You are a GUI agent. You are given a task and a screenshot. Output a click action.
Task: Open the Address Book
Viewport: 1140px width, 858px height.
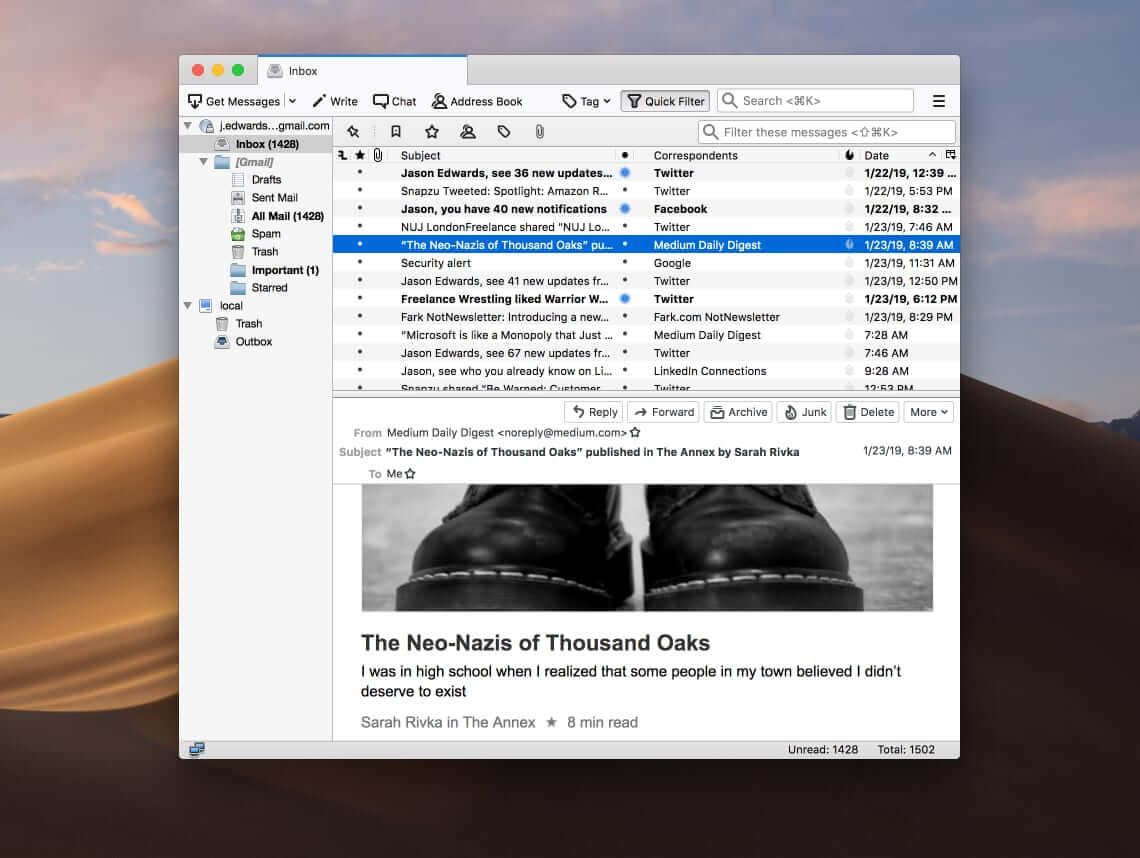pos(477,101)
